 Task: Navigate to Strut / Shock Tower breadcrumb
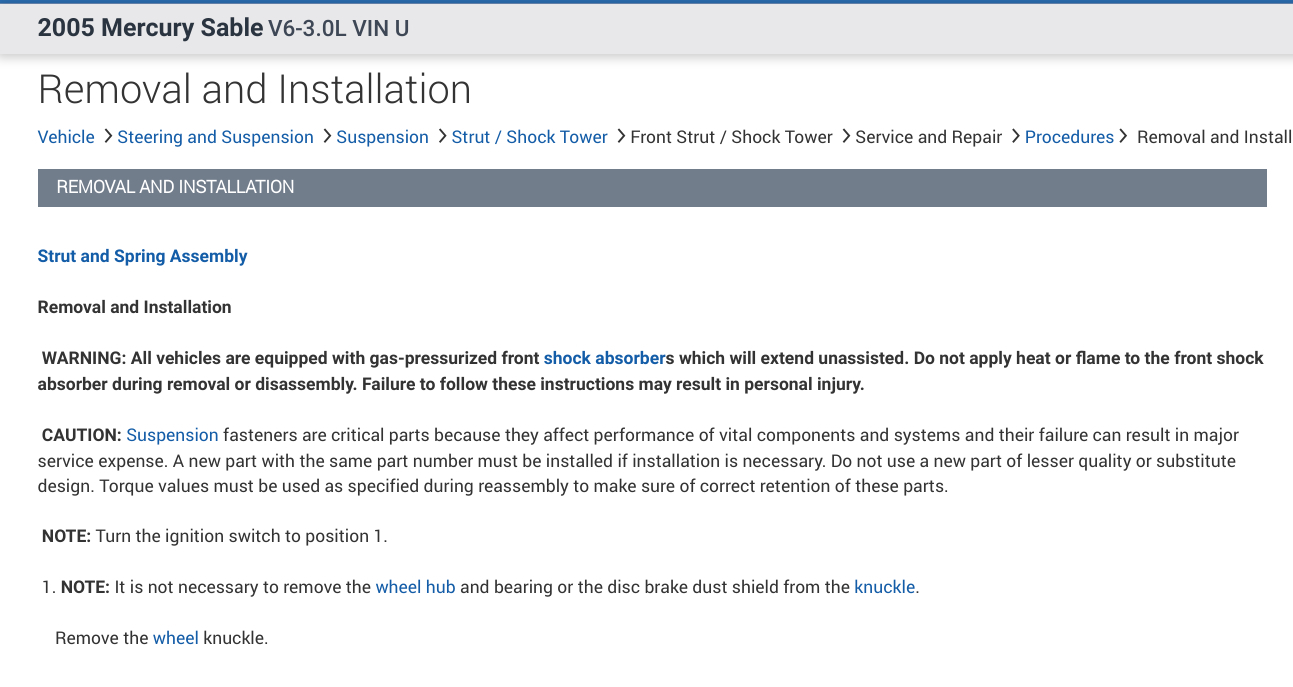[x=529, y=137]
